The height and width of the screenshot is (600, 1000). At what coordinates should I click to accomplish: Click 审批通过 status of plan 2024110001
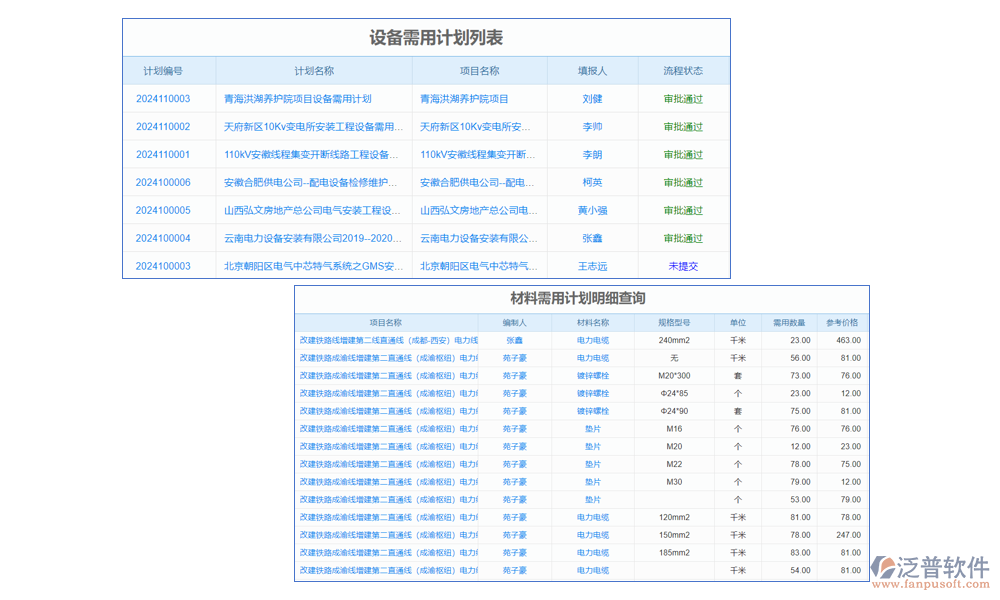click(x=684, y=154)
